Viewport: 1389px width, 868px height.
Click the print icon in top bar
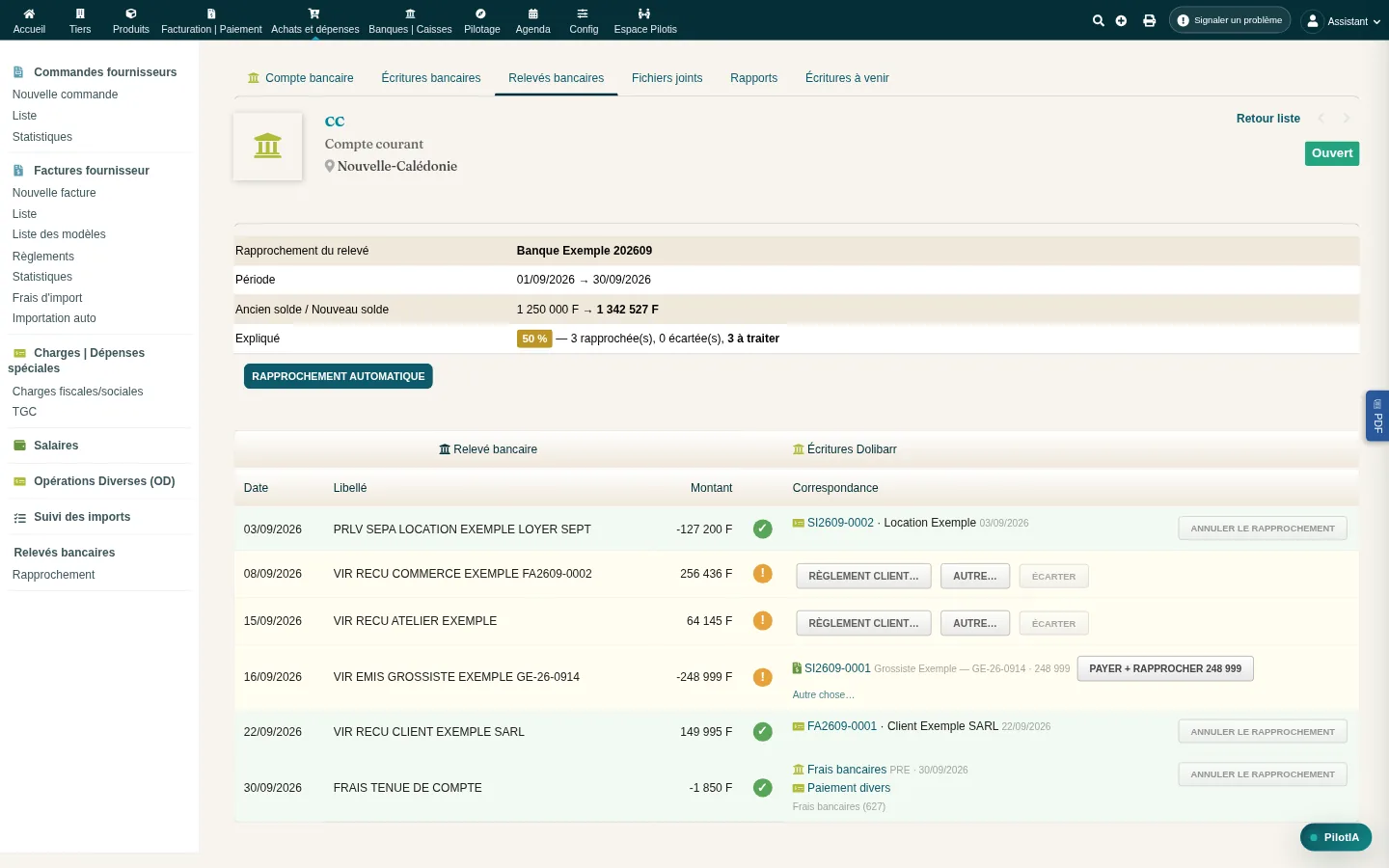click(x=1149, y=20)
